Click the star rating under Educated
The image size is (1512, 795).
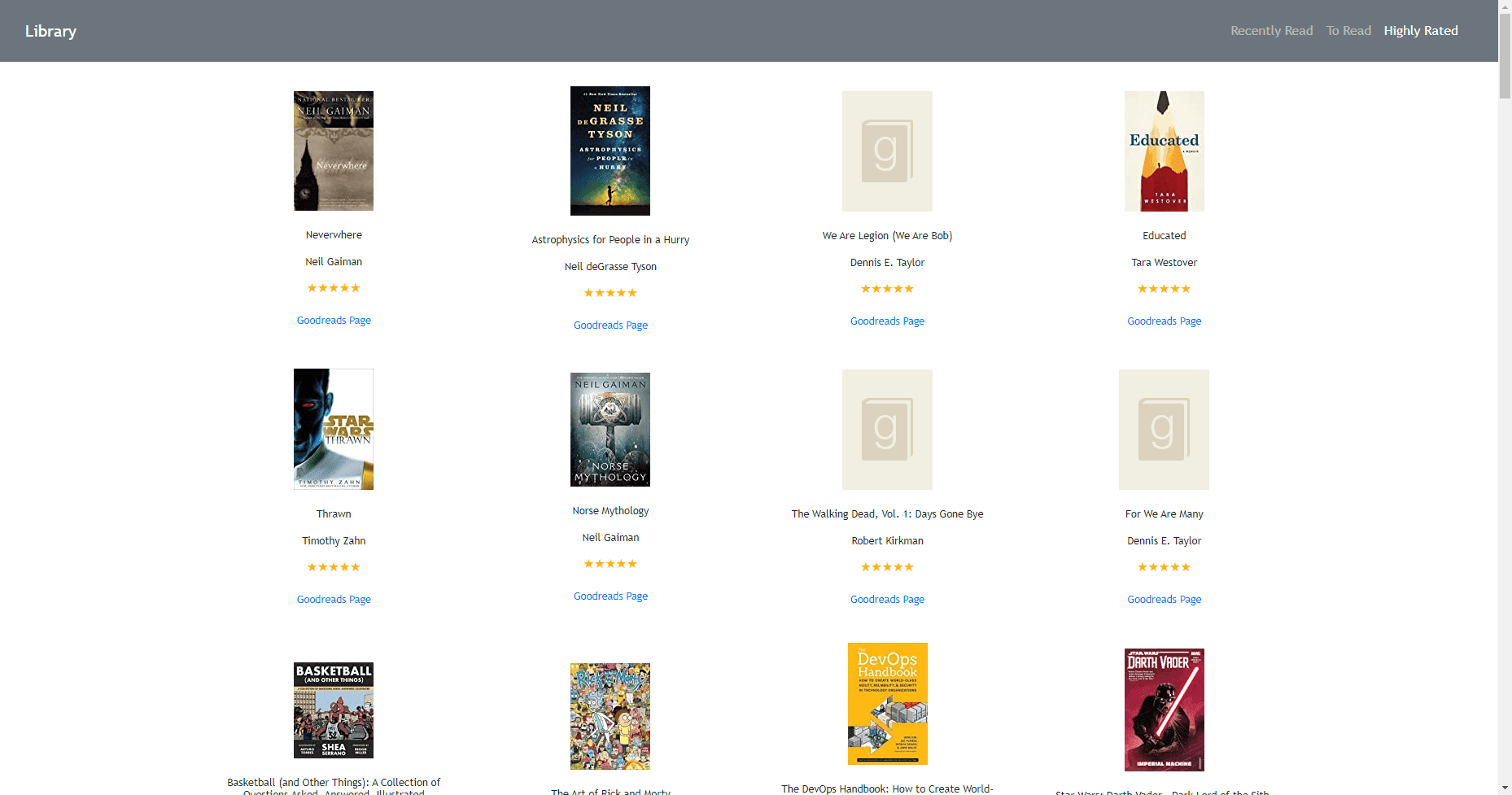click(1164, 289)
